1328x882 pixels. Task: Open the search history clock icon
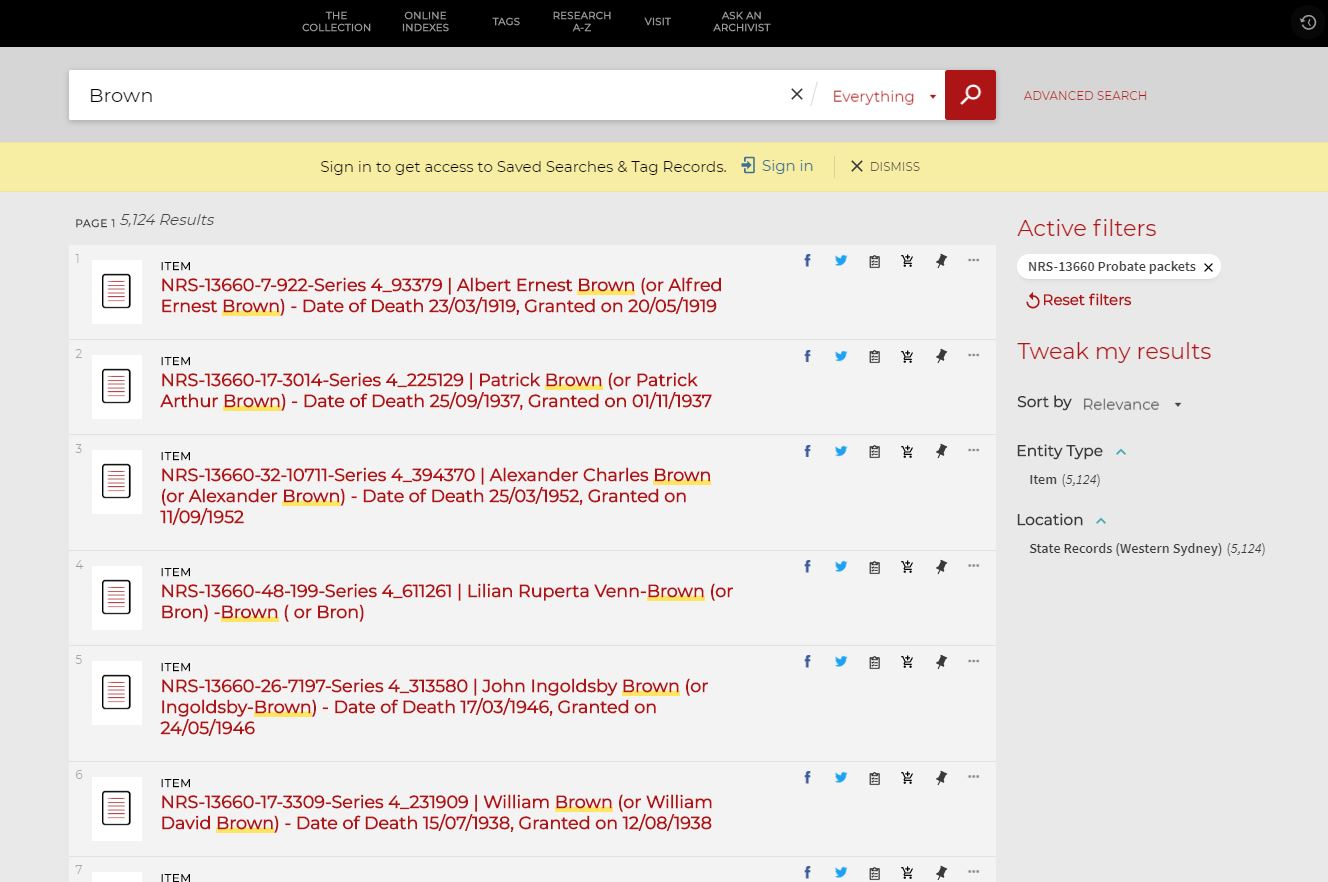(1307, 22)
